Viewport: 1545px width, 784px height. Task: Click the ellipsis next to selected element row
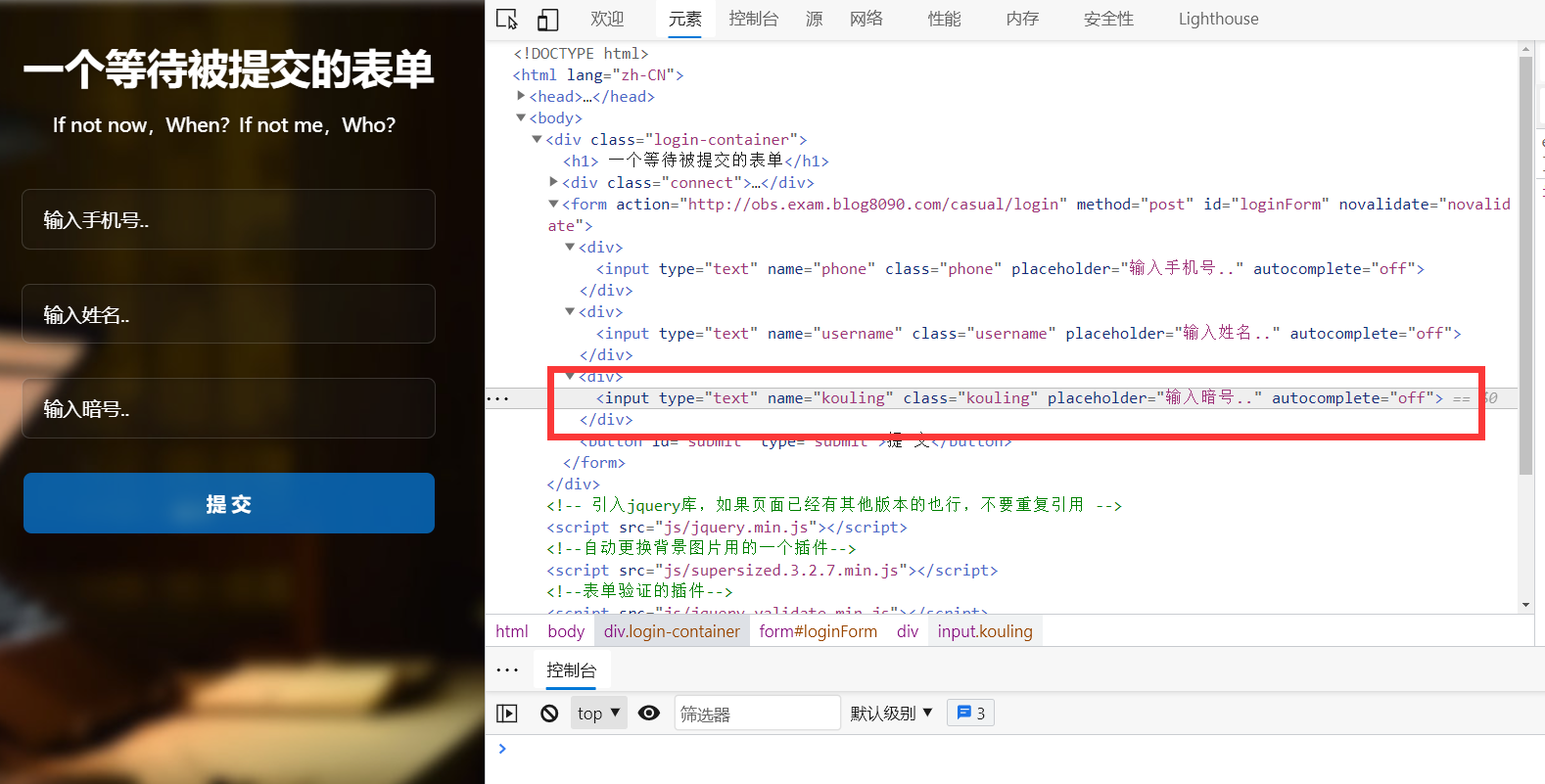click(498, 398)
